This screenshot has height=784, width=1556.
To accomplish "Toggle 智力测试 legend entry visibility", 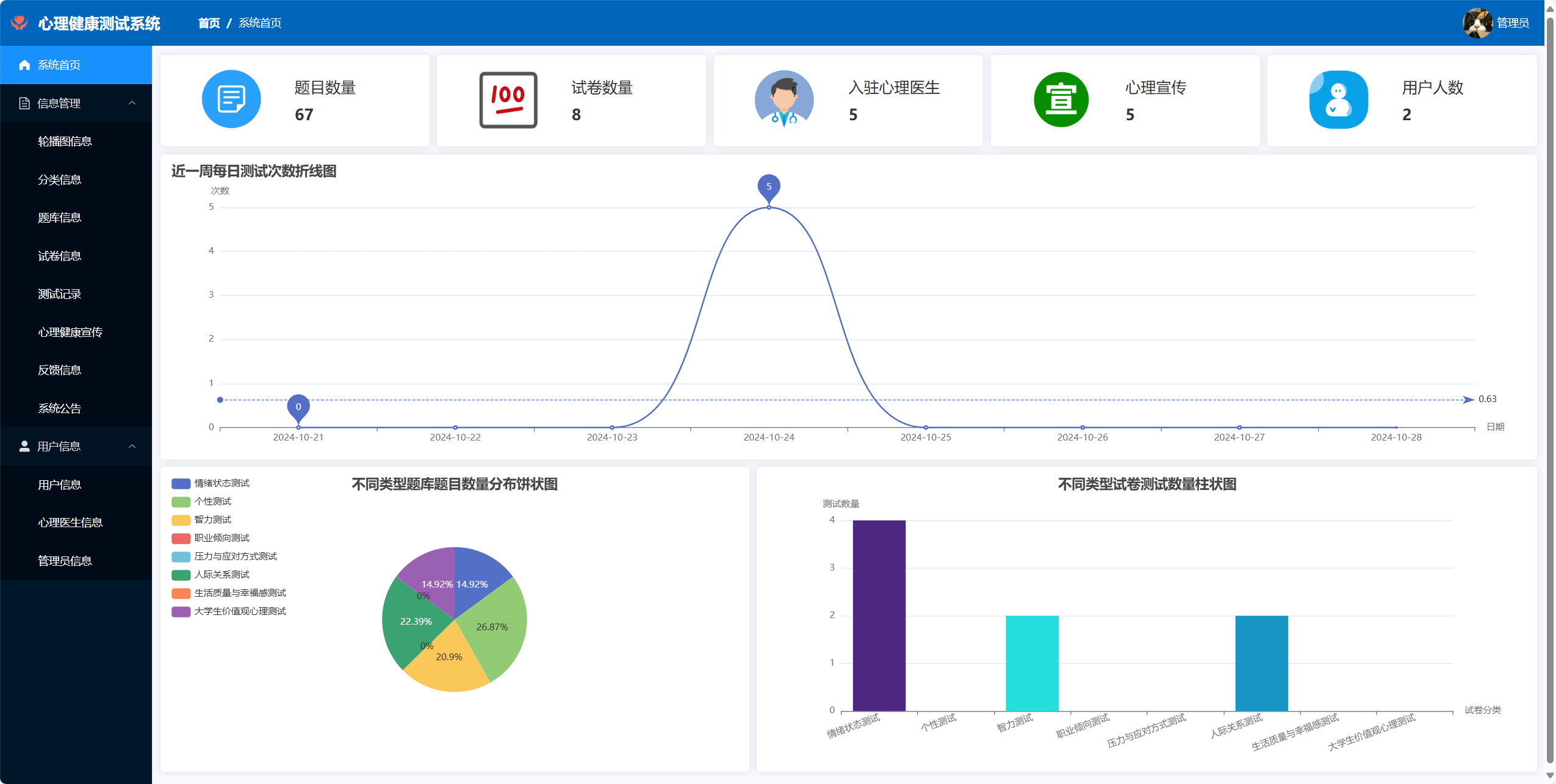I will (x=212, y=520).
